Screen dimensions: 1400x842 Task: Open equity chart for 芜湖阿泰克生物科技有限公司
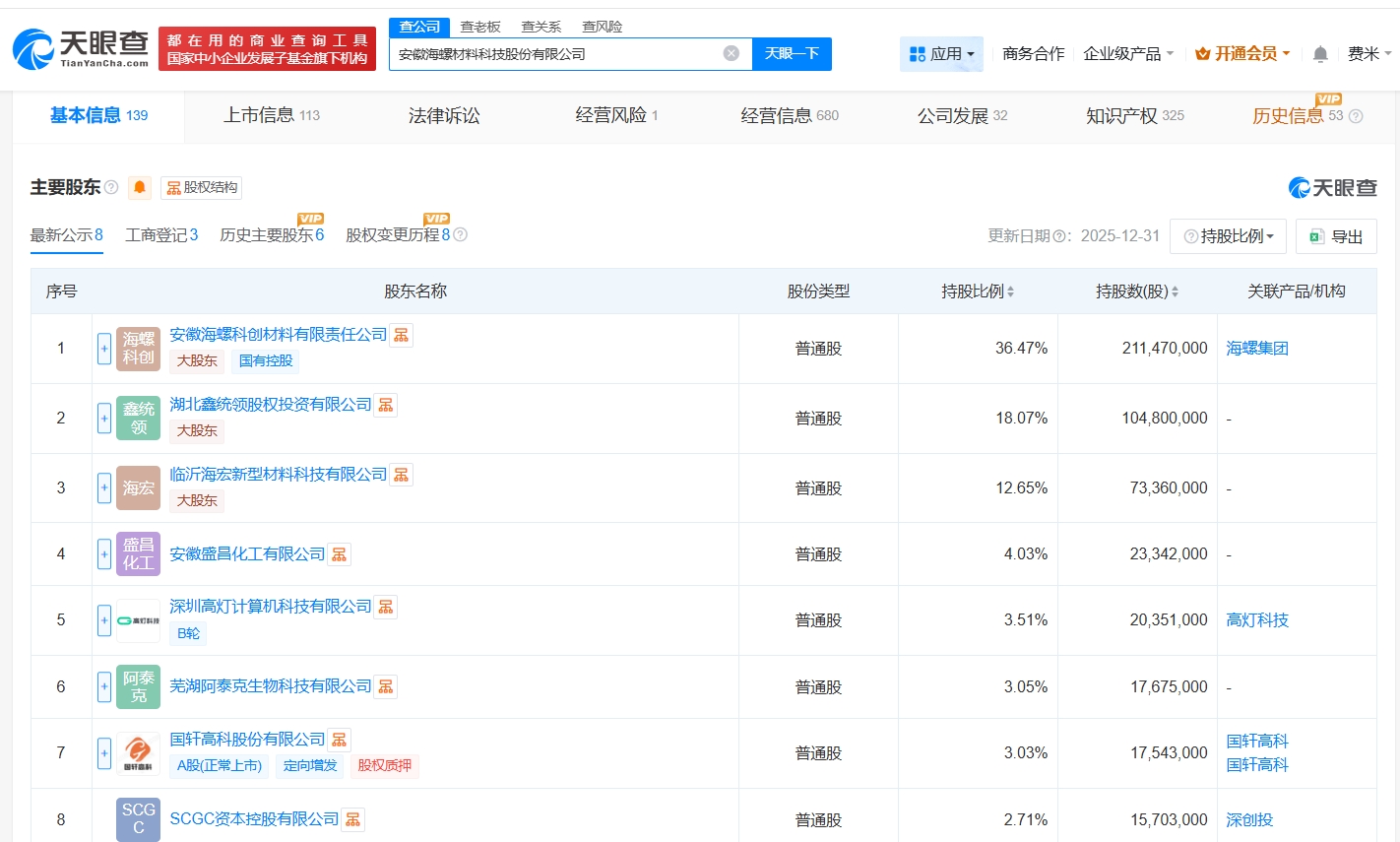385,686
